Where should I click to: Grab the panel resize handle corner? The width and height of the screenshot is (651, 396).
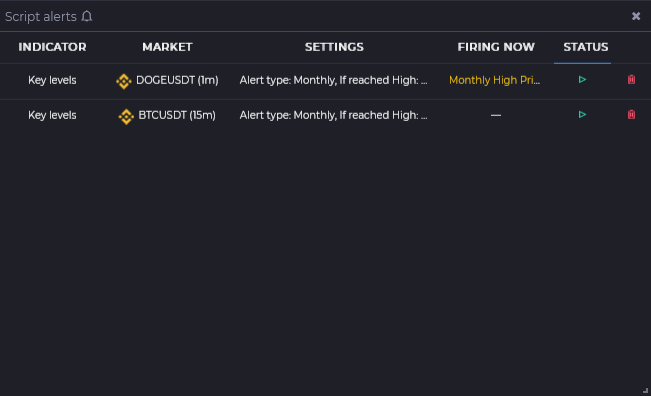(645, 390)
